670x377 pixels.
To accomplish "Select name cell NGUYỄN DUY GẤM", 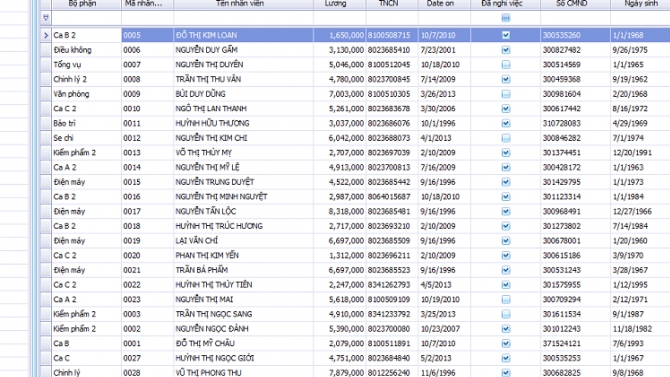I will (x=244, y=50).
